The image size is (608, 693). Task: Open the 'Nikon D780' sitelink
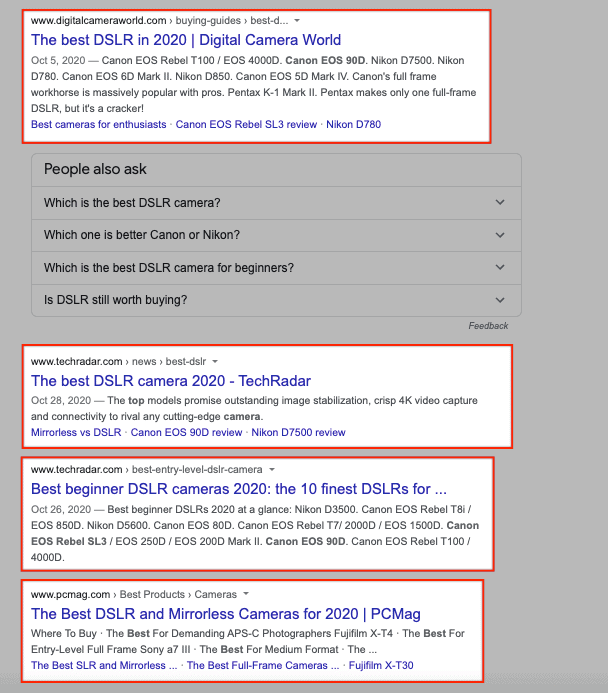click(x=354, y=125)
